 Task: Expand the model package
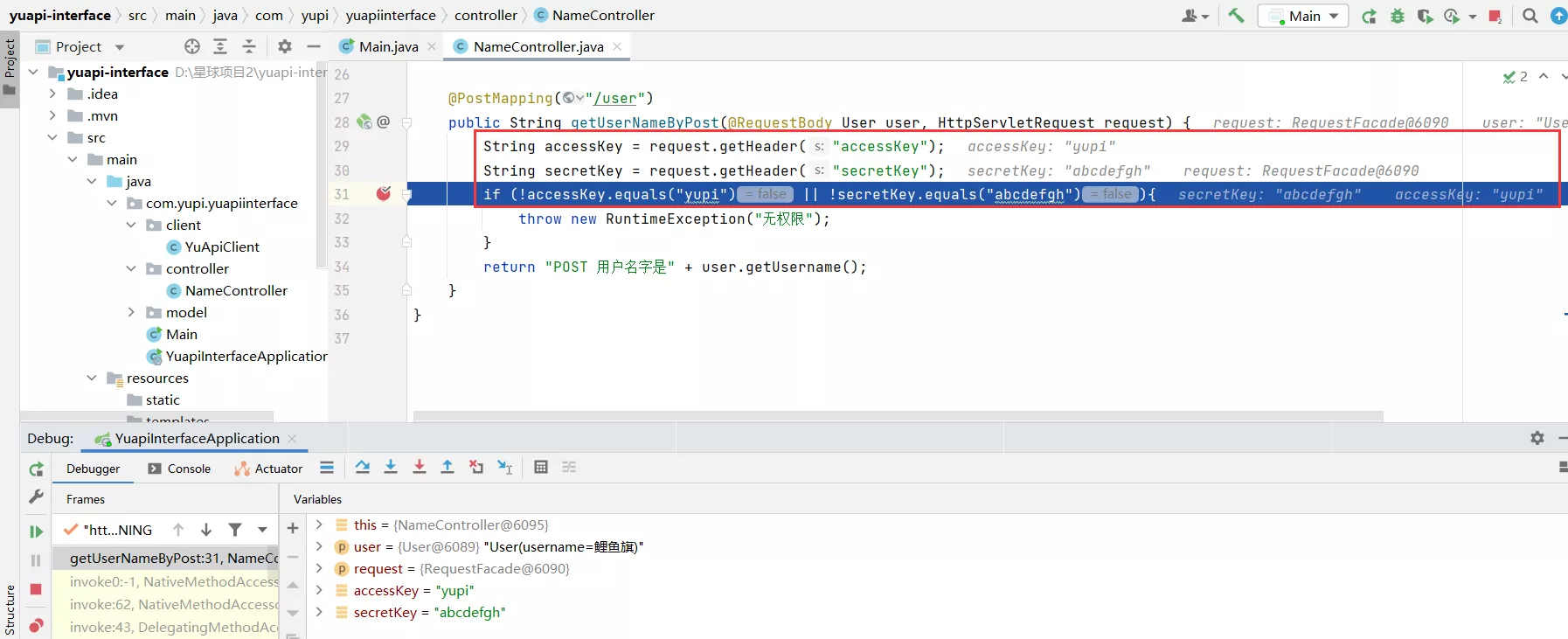pos(131,312)
